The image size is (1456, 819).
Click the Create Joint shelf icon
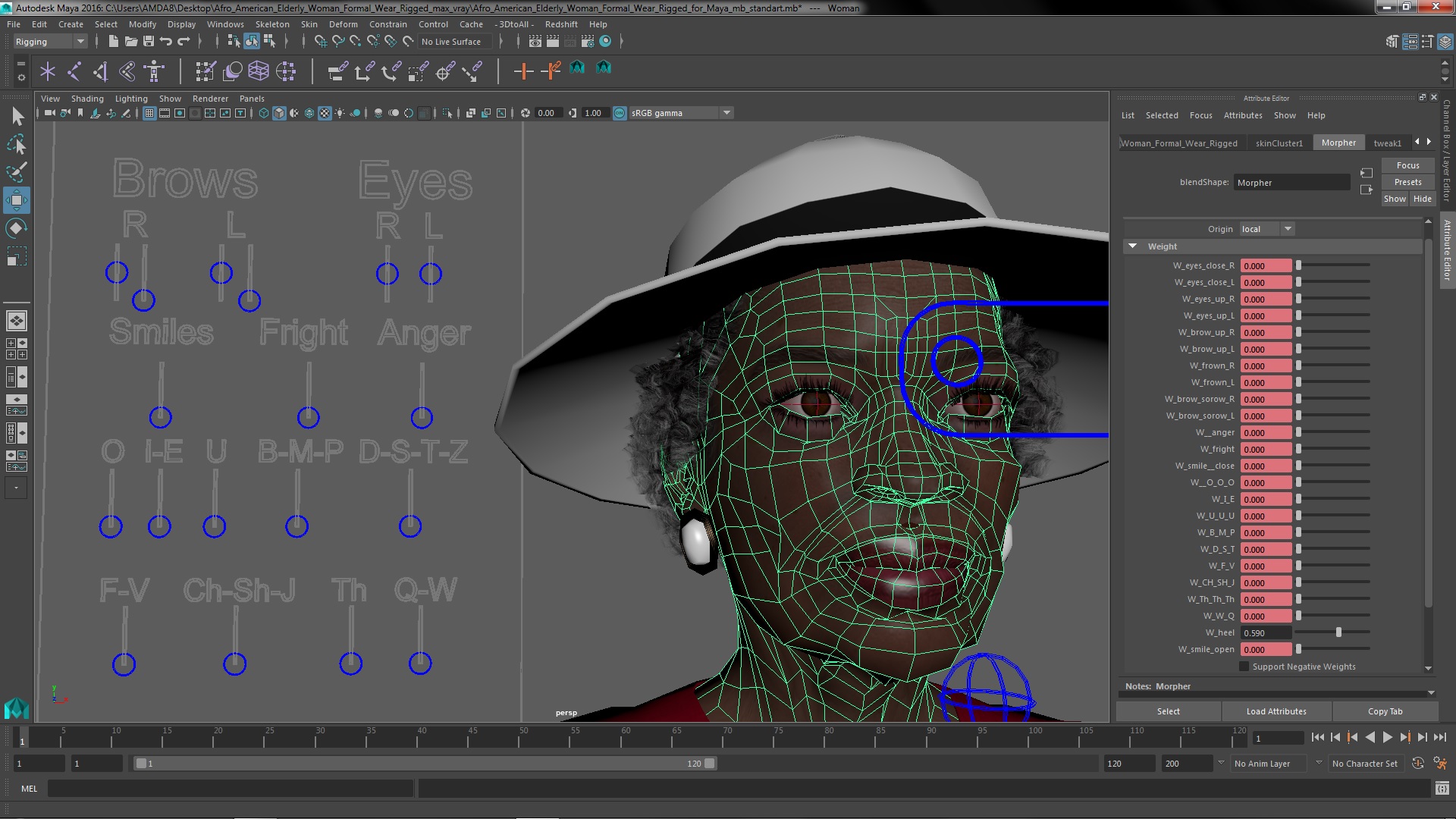pos(74,71)
